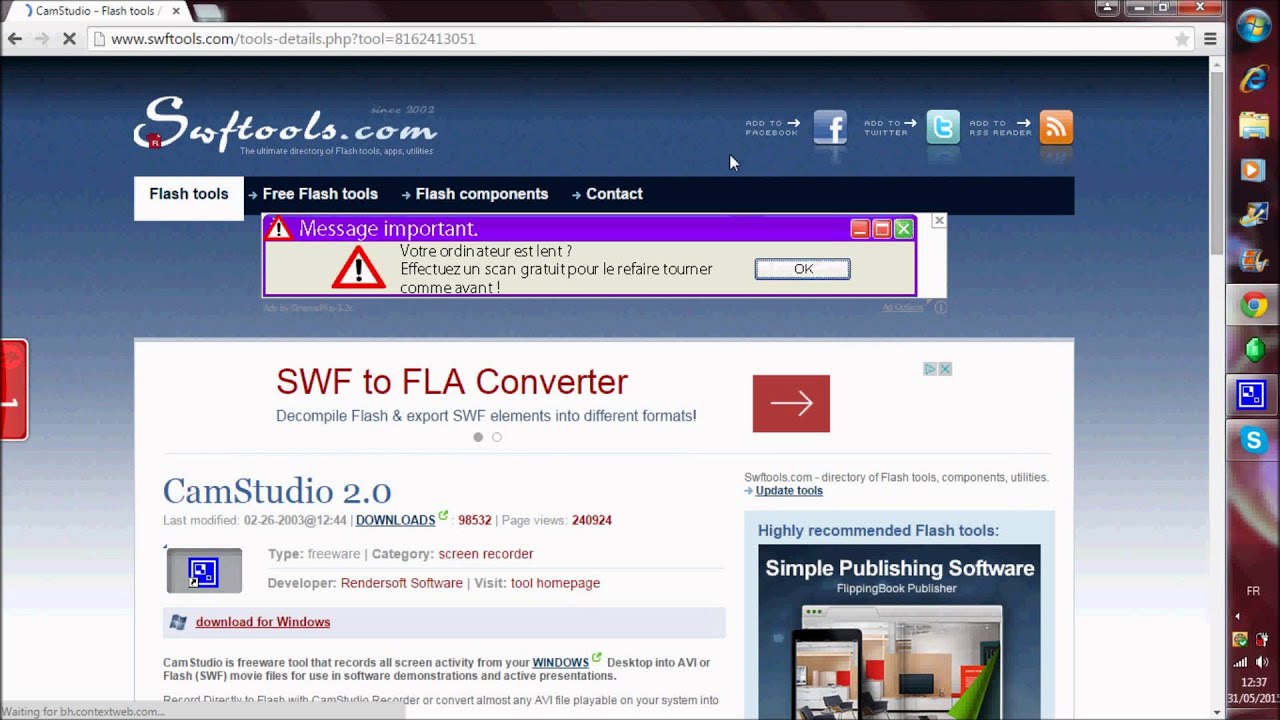This screenshot has width=1280, height=720.
Task: Click the download for Windows link
Action: click(263, 622)
